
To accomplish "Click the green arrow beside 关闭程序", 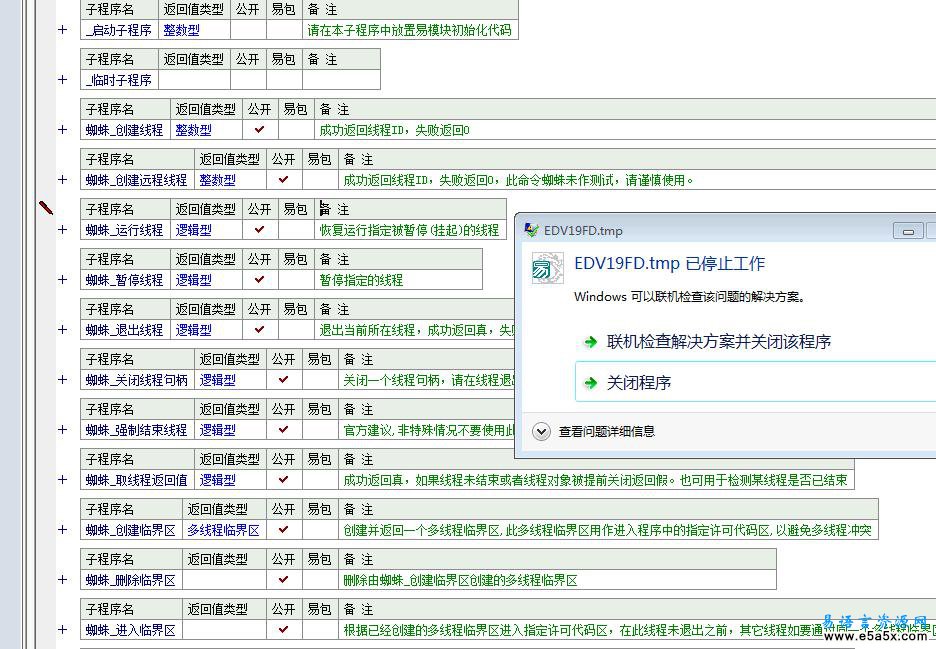I will tap(587, 382).
